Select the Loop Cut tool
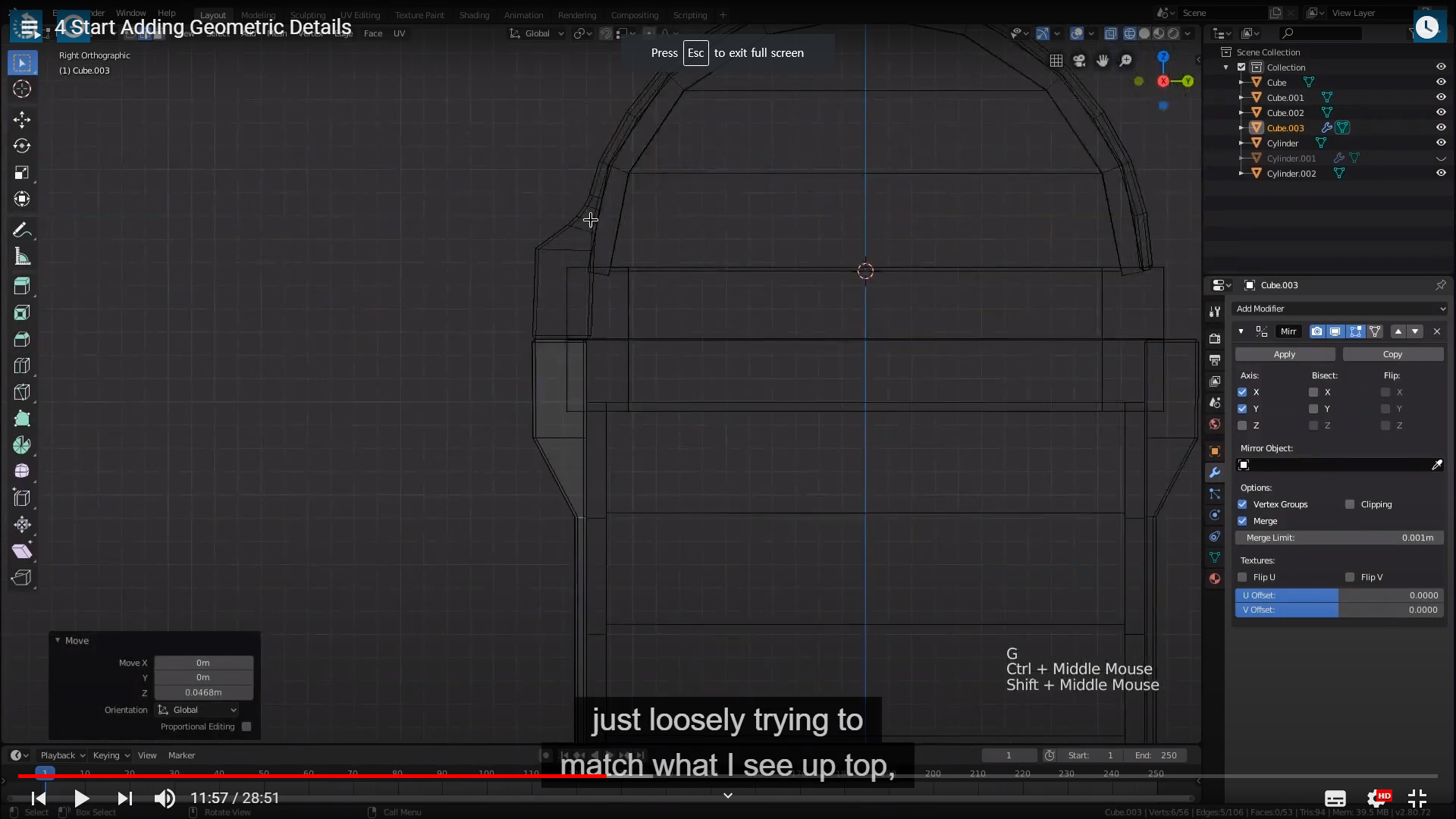 (22, 366)
